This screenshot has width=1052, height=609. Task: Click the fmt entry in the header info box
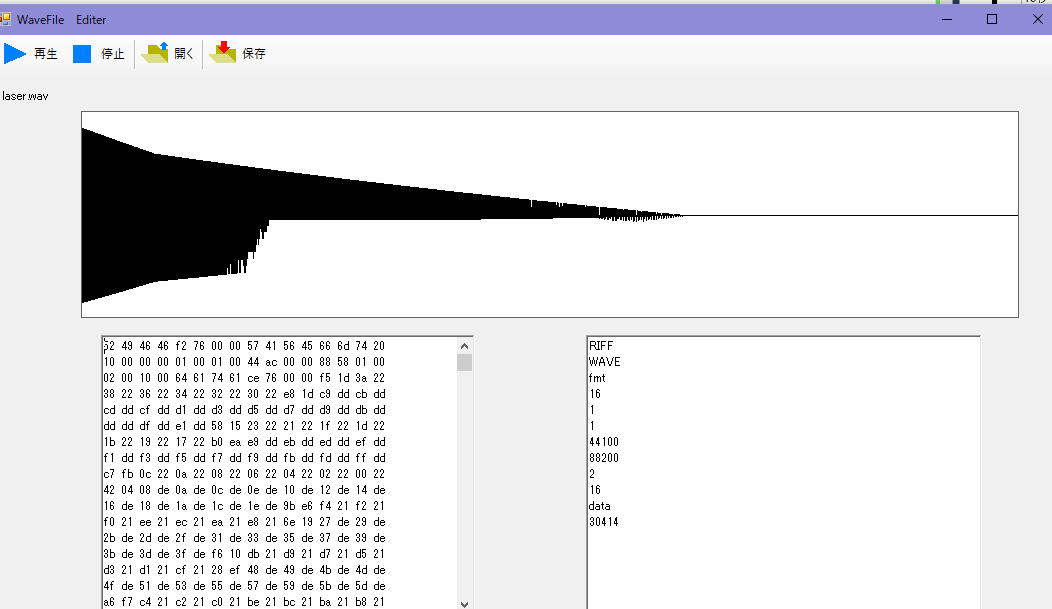[x=597, y=378]
